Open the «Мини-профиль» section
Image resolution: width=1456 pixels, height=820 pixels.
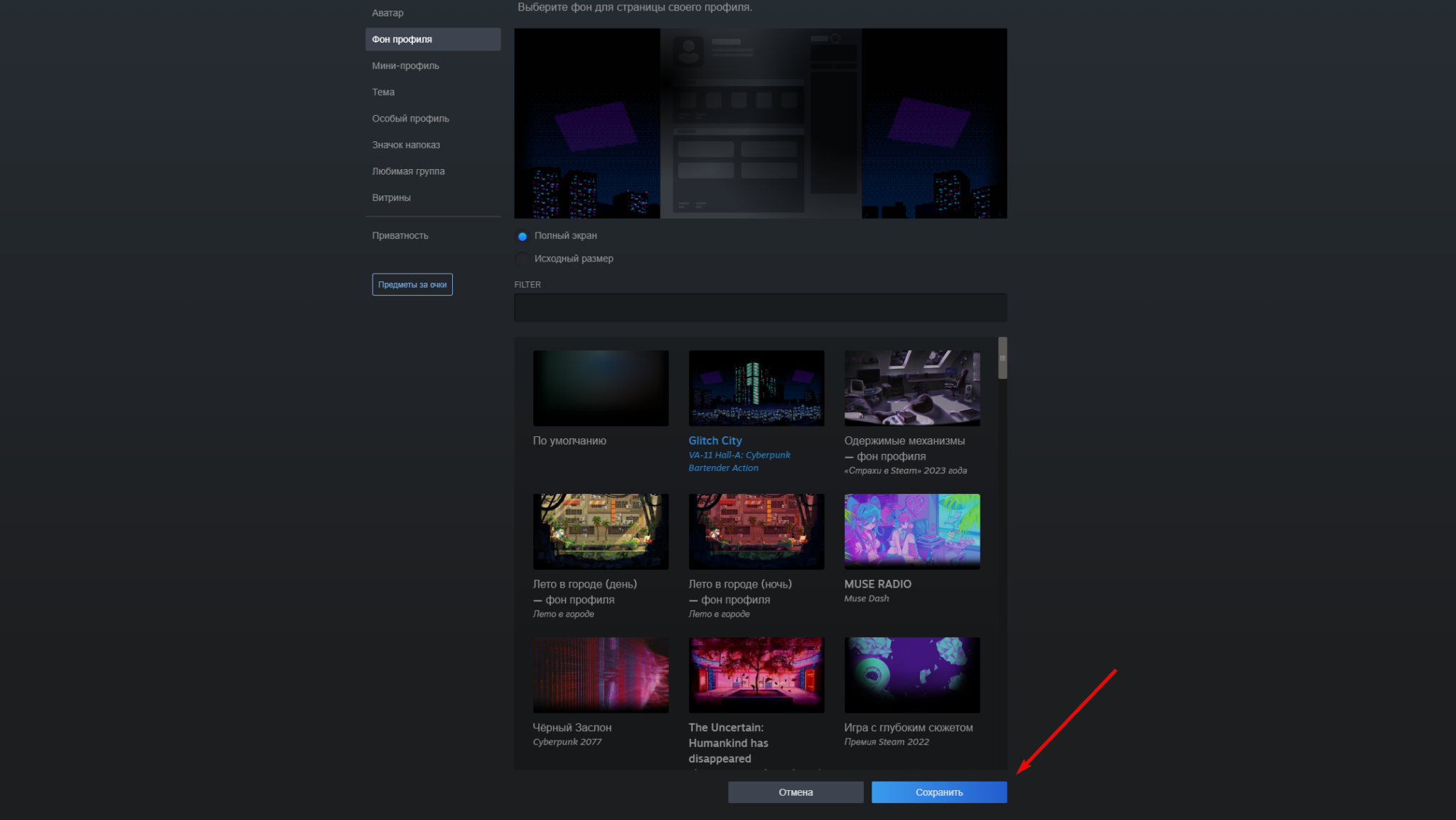click(405, 65)
